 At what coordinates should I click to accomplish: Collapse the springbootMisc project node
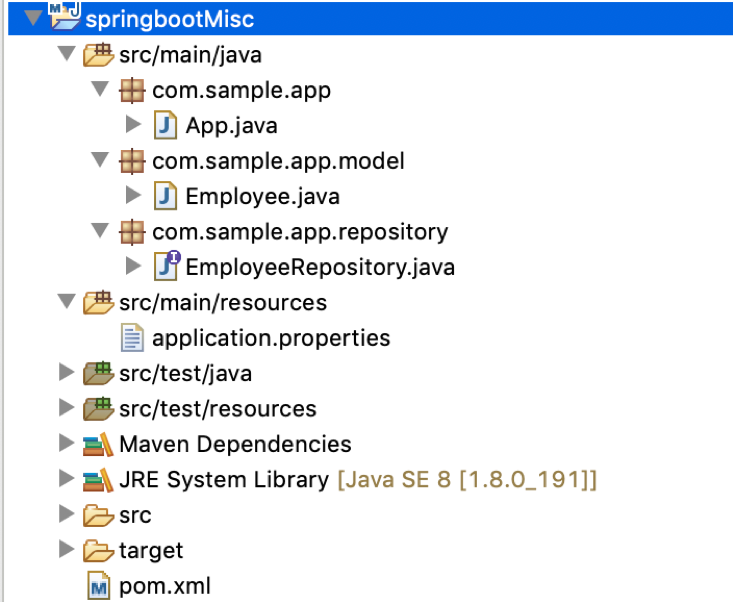[33, 17]
